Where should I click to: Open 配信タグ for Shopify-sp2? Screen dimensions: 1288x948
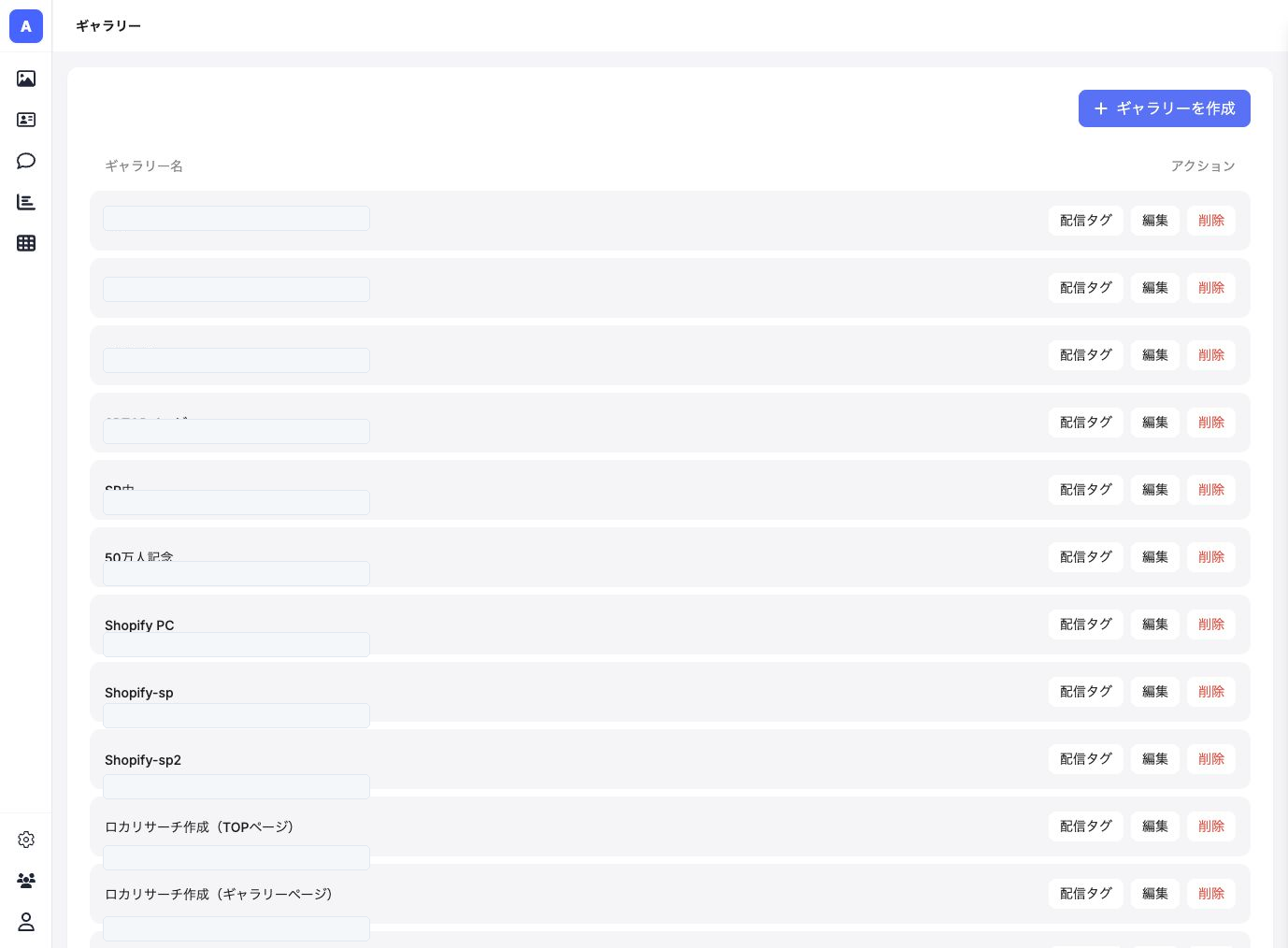point(1086,759)
